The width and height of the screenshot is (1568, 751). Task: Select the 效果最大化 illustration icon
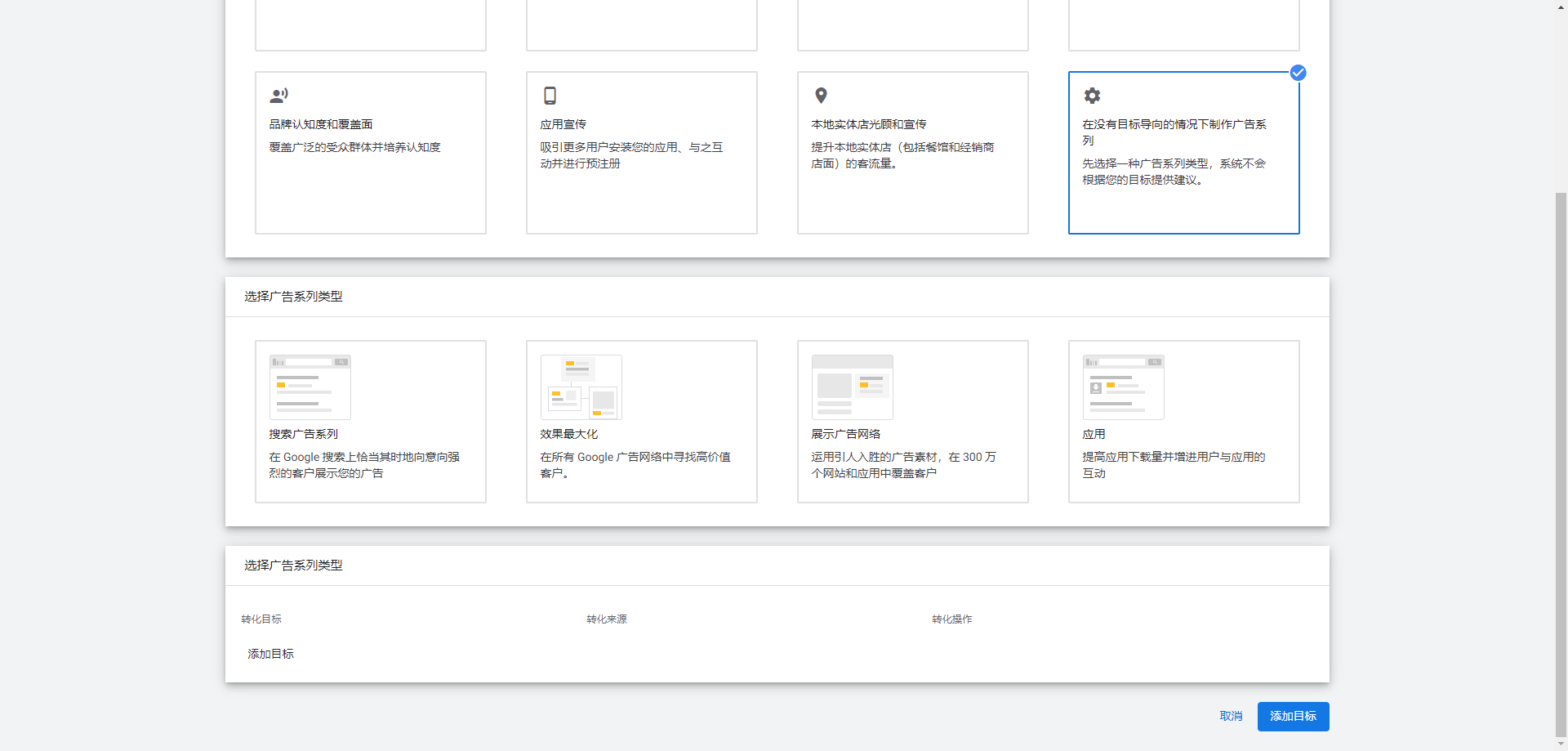pos(581,387)
